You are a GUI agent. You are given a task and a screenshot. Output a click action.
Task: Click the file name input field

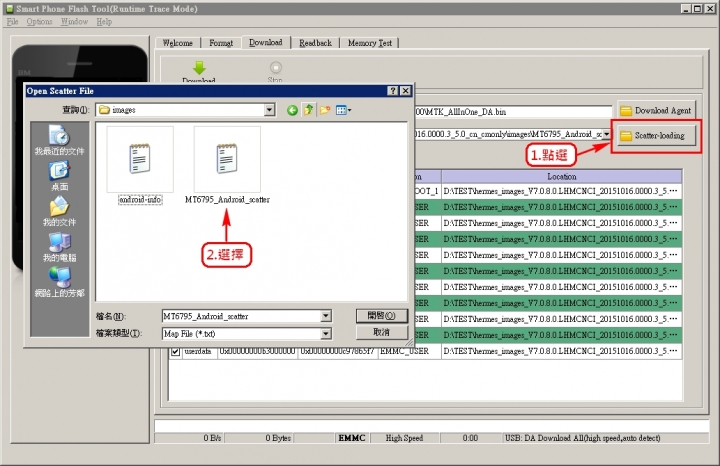click(242, 316)
